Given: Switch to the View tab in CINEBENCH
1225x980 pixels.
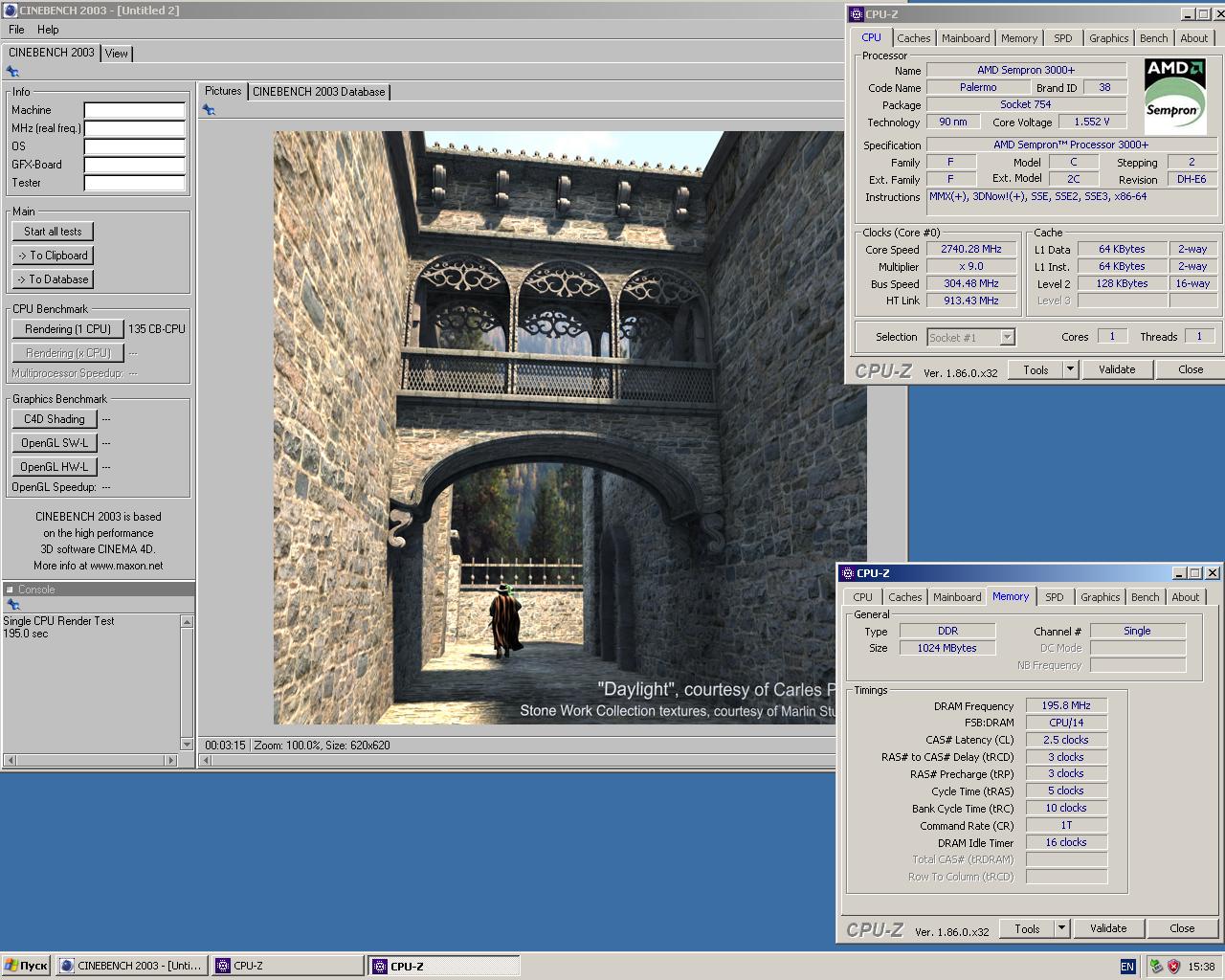Looking at the screenshot, I should (117, 54).
